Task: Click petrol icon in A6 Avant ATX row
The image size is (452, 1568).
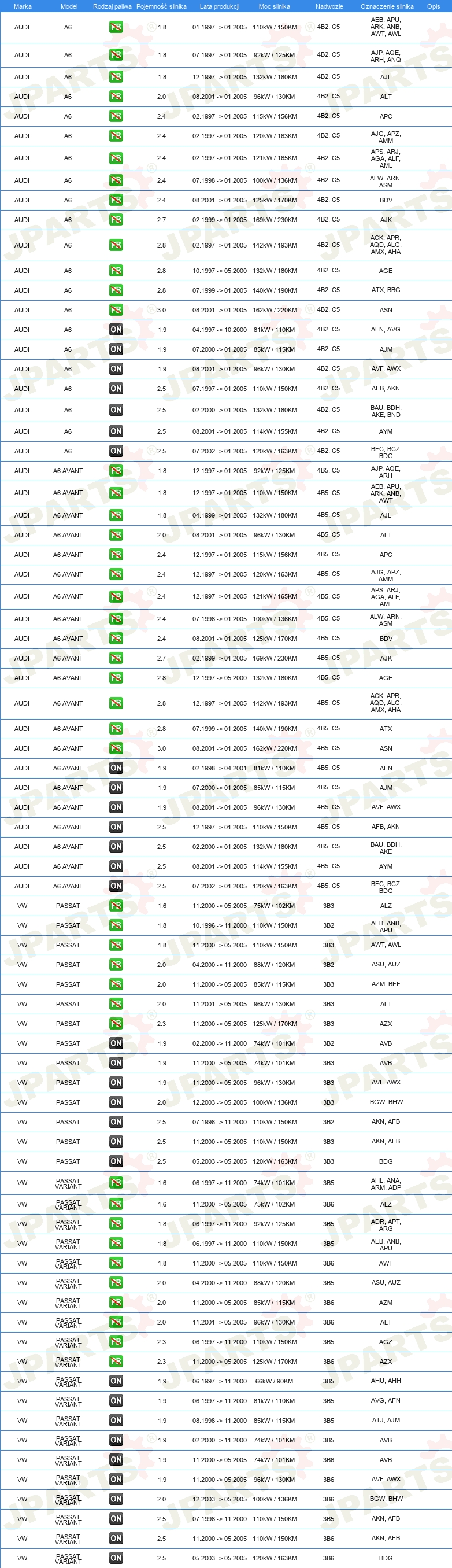Action: pos(116,729)
